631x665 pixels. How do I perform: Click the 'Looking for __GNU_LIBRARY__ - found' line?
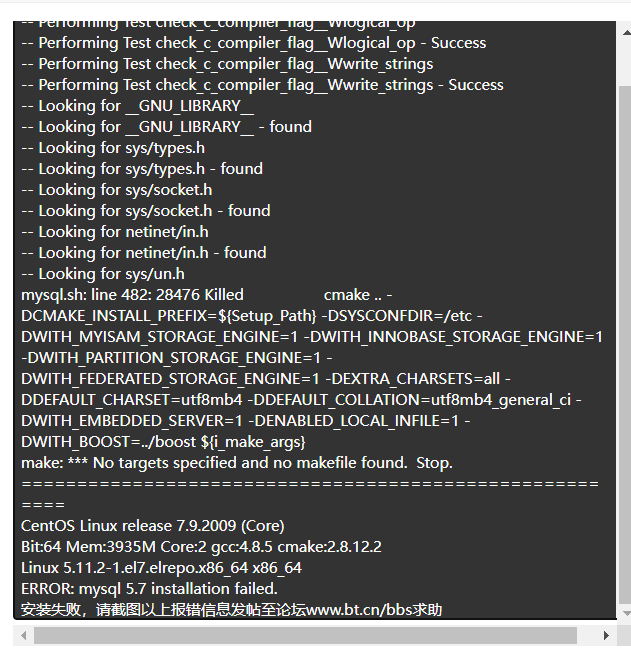(x=167, y=127)
